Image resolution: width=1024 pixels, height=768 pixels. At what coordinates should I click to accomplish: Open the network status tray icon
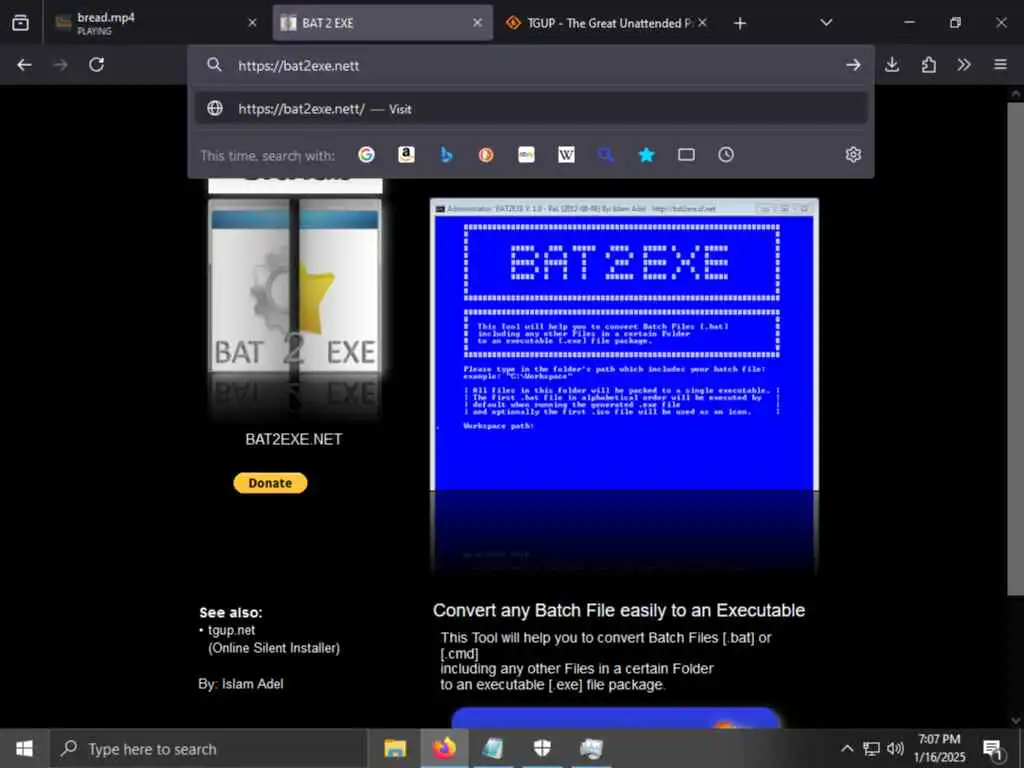click(x=871, y=748)
